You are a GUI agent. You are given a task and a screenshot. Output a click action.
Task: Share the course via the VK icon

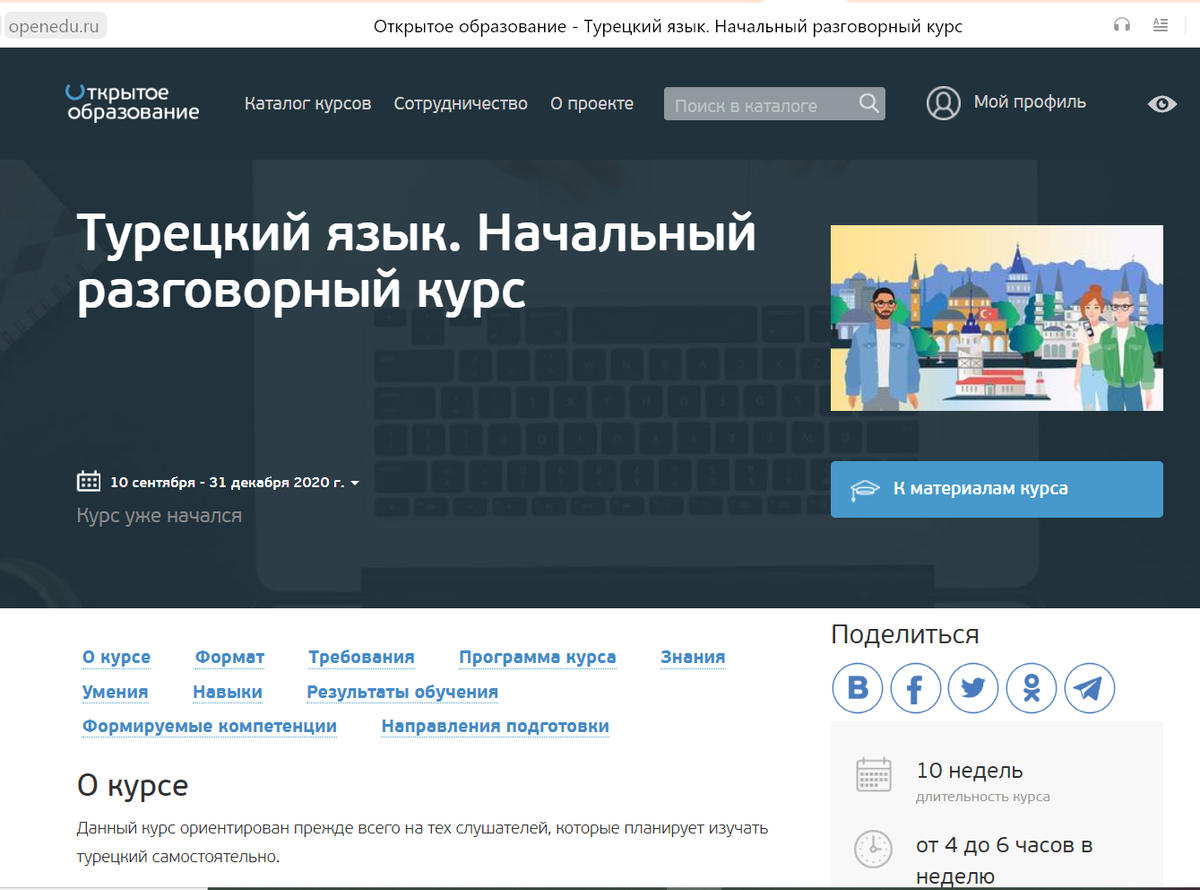tap(857, 688)
